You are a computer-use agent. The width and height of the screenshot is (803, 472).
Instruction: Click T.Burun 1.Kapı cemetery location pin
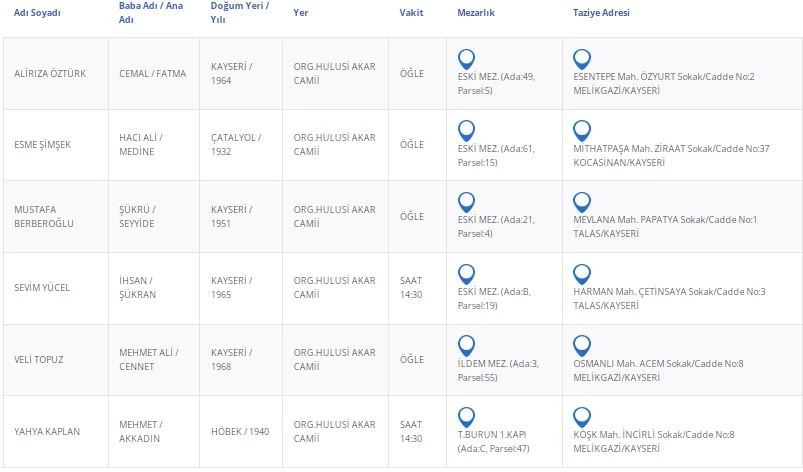466,417
